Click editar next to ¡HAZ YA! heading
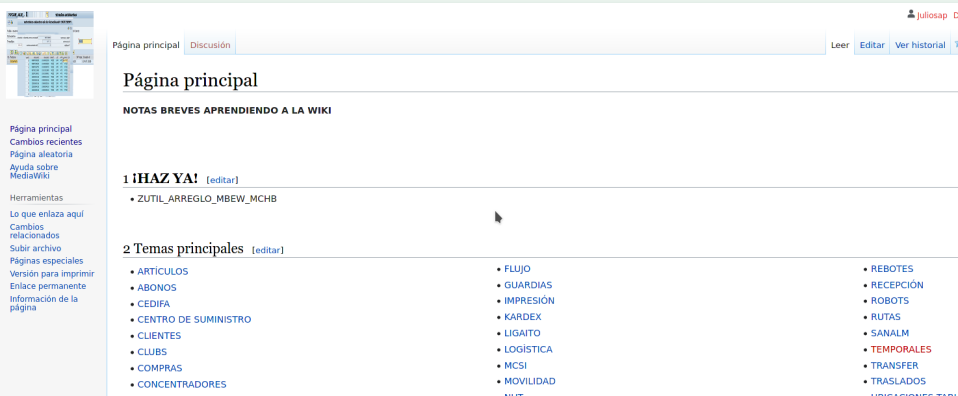Viewport: 958px width, 396px height. click(222, 180)
